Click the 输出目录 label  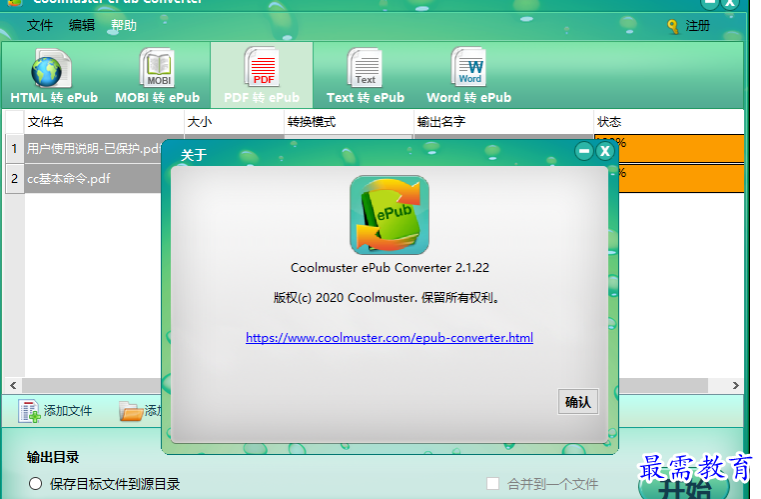coord(53,457)
